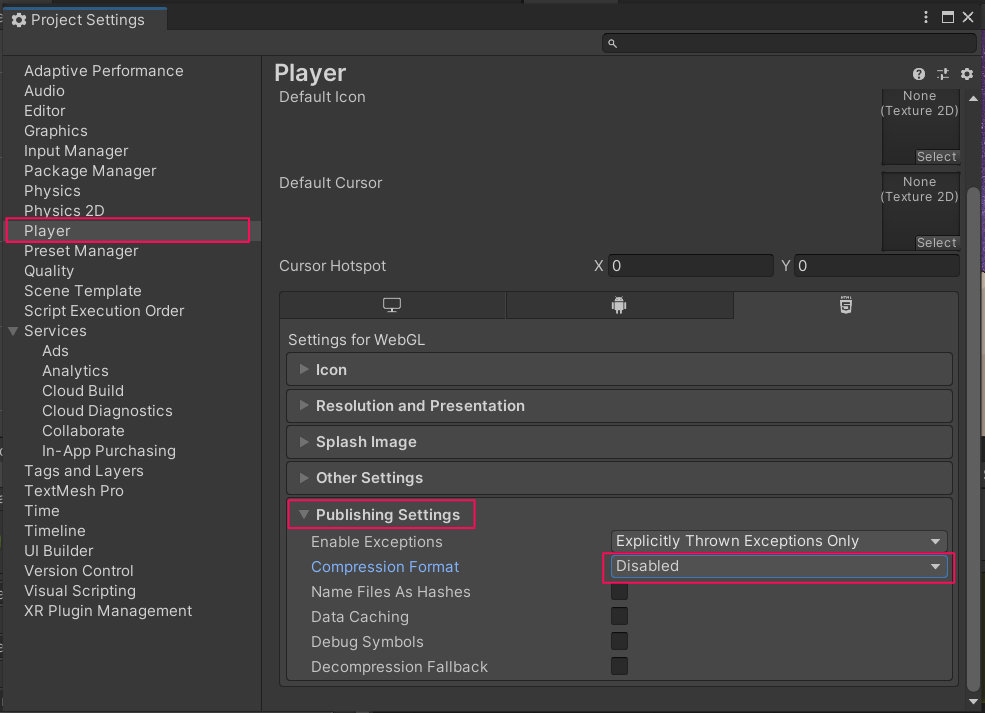
Task: Open Package Manager settings
Action: coord(90,171)
